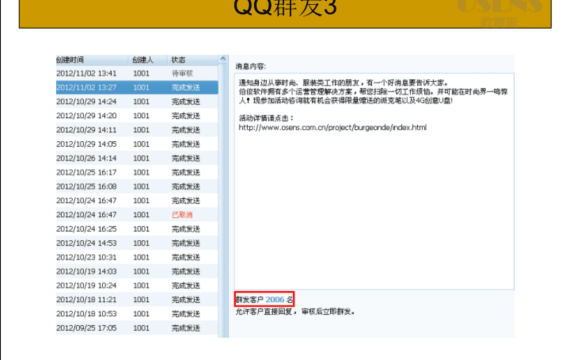Select the row dated 2012/10/24 14:53
570x360 pixels.
pos(137,243)
